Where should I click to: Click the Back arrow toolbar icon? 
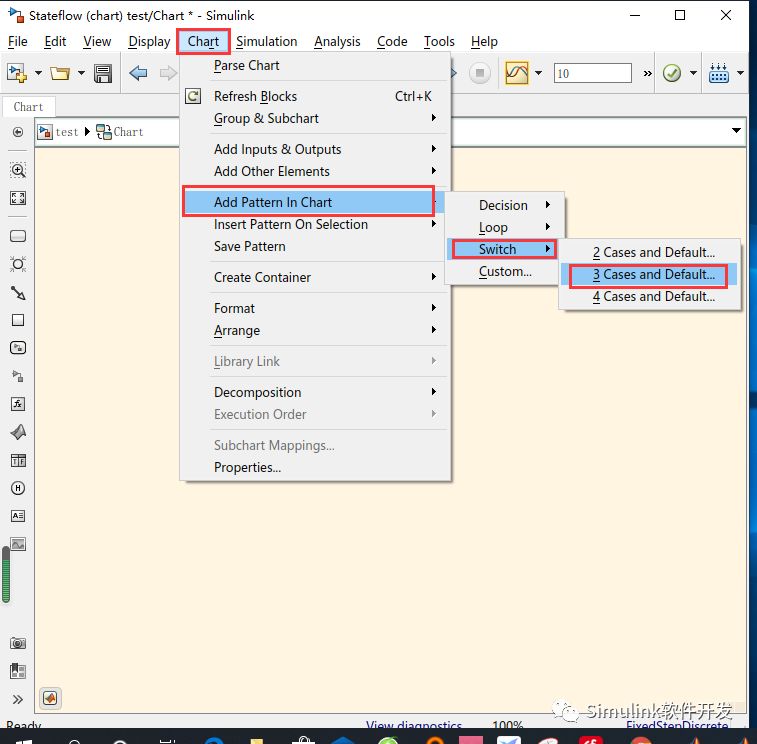[139, 73]
